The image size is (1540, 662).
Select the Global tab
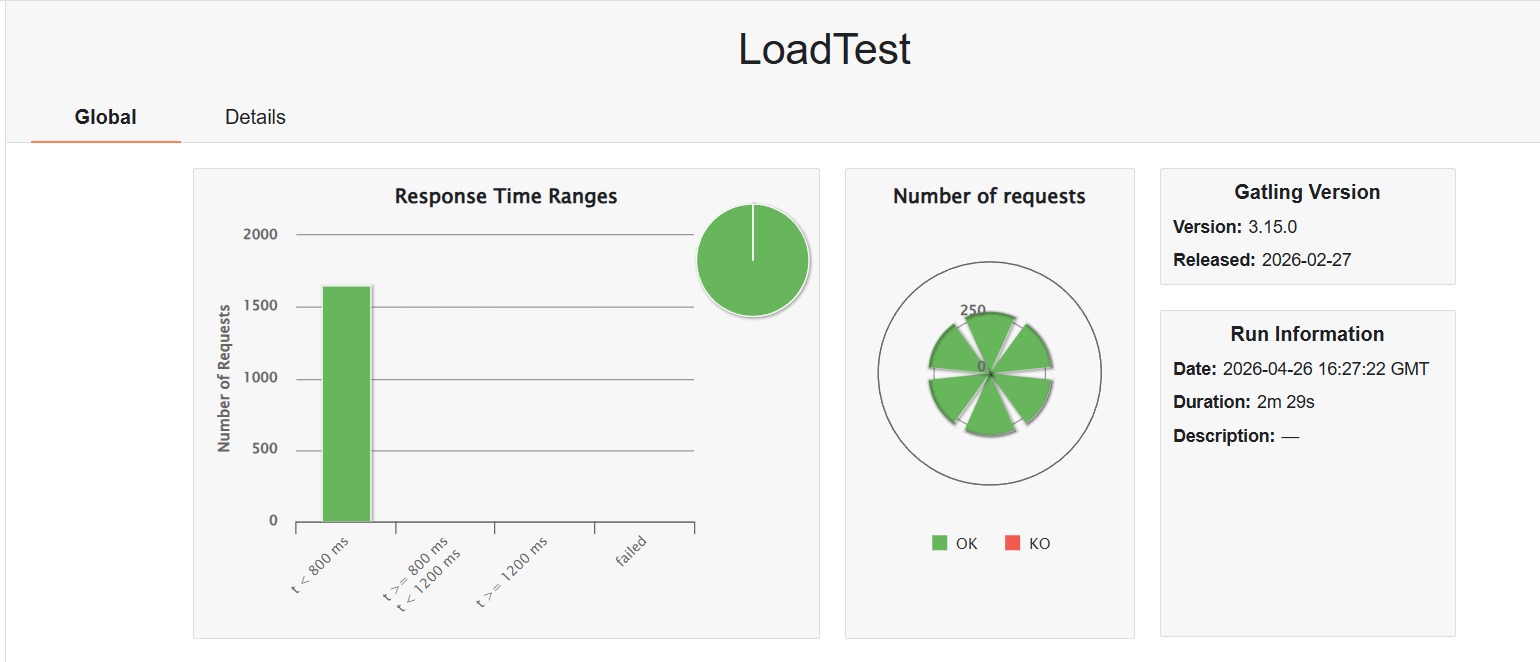click(x=105, y=116)
